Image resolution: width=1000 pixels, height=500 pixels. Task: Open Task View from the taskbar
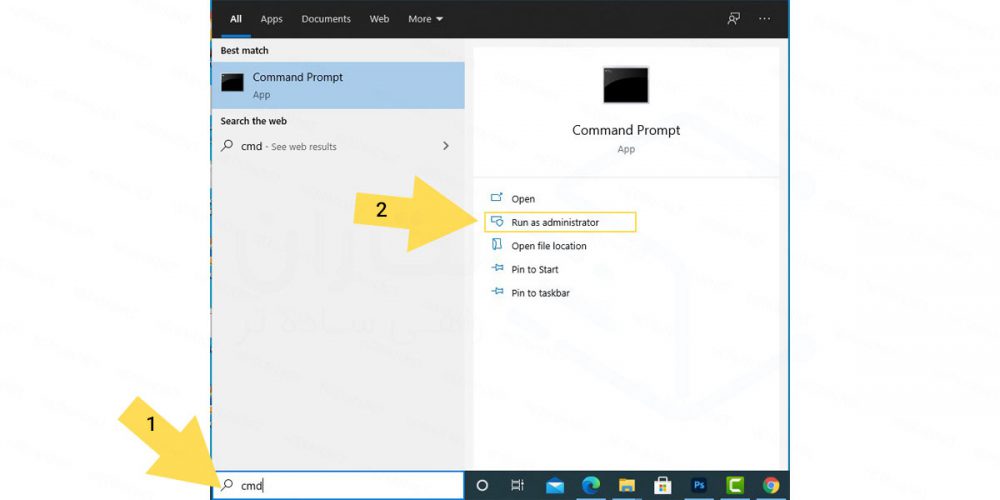(x=517, y=485)
